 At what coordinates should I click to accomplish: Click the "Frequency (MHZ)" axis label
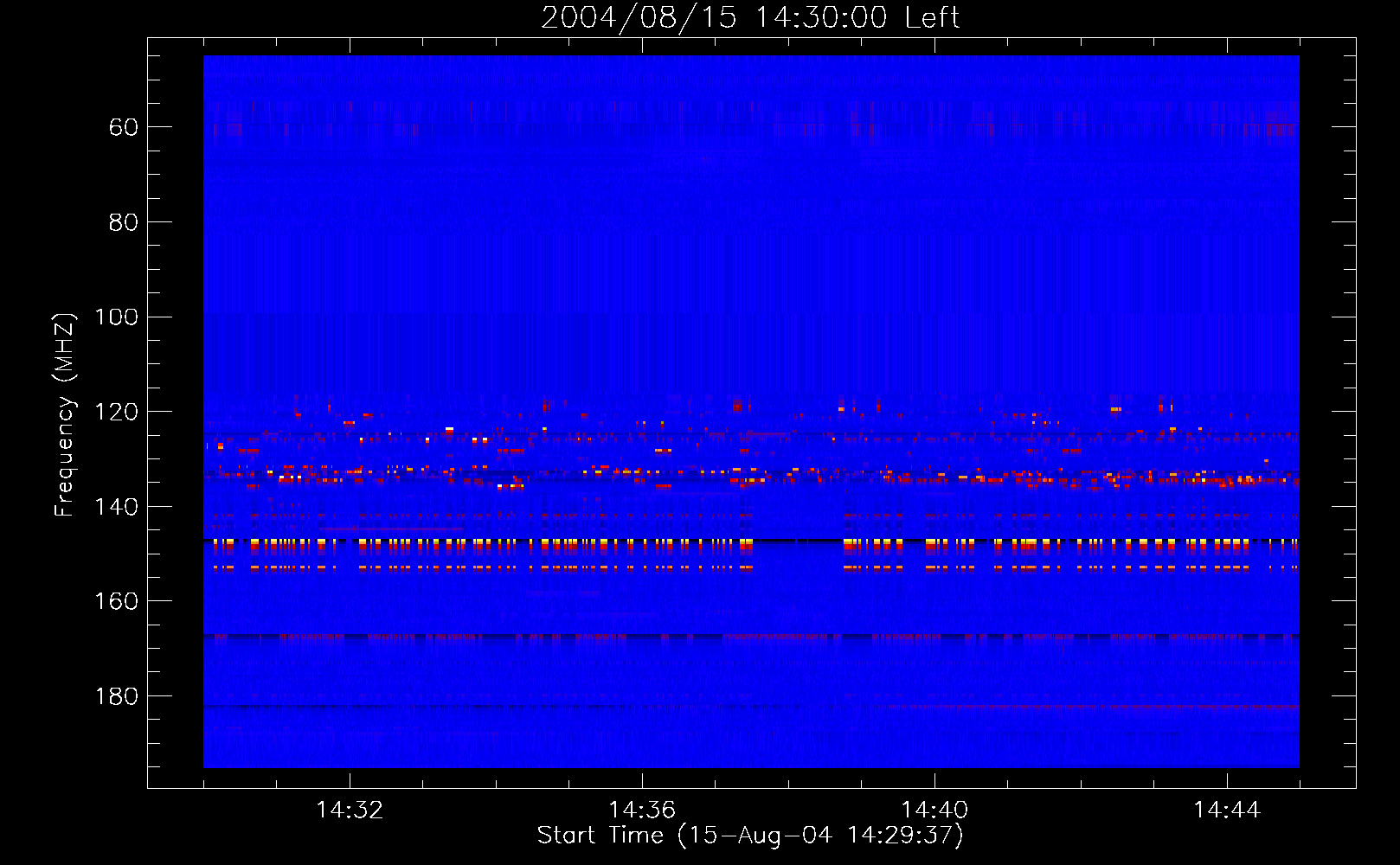[x=65, y=414]
